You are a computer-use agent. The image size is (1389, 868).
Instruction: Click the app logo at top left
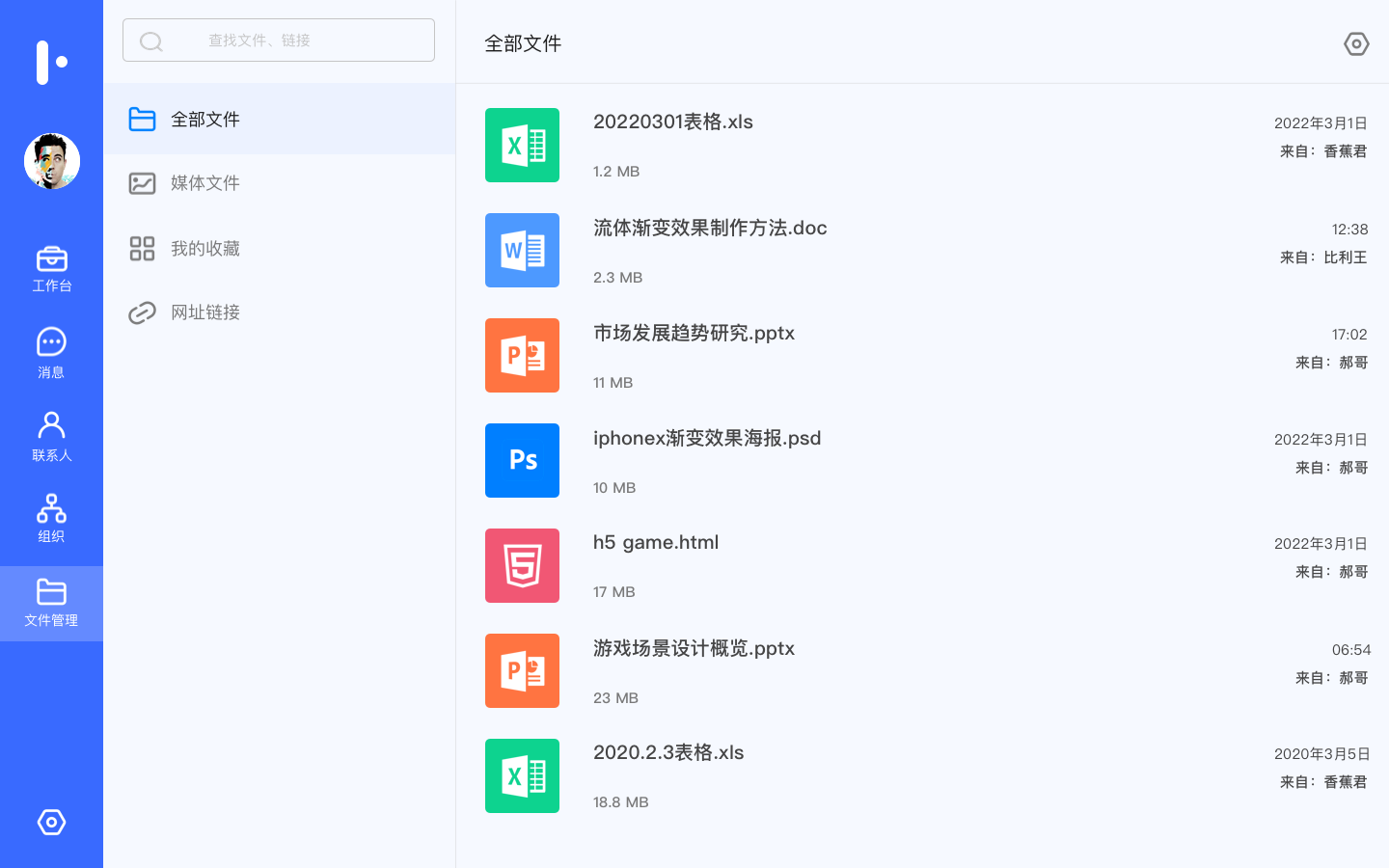pos(51,62)
